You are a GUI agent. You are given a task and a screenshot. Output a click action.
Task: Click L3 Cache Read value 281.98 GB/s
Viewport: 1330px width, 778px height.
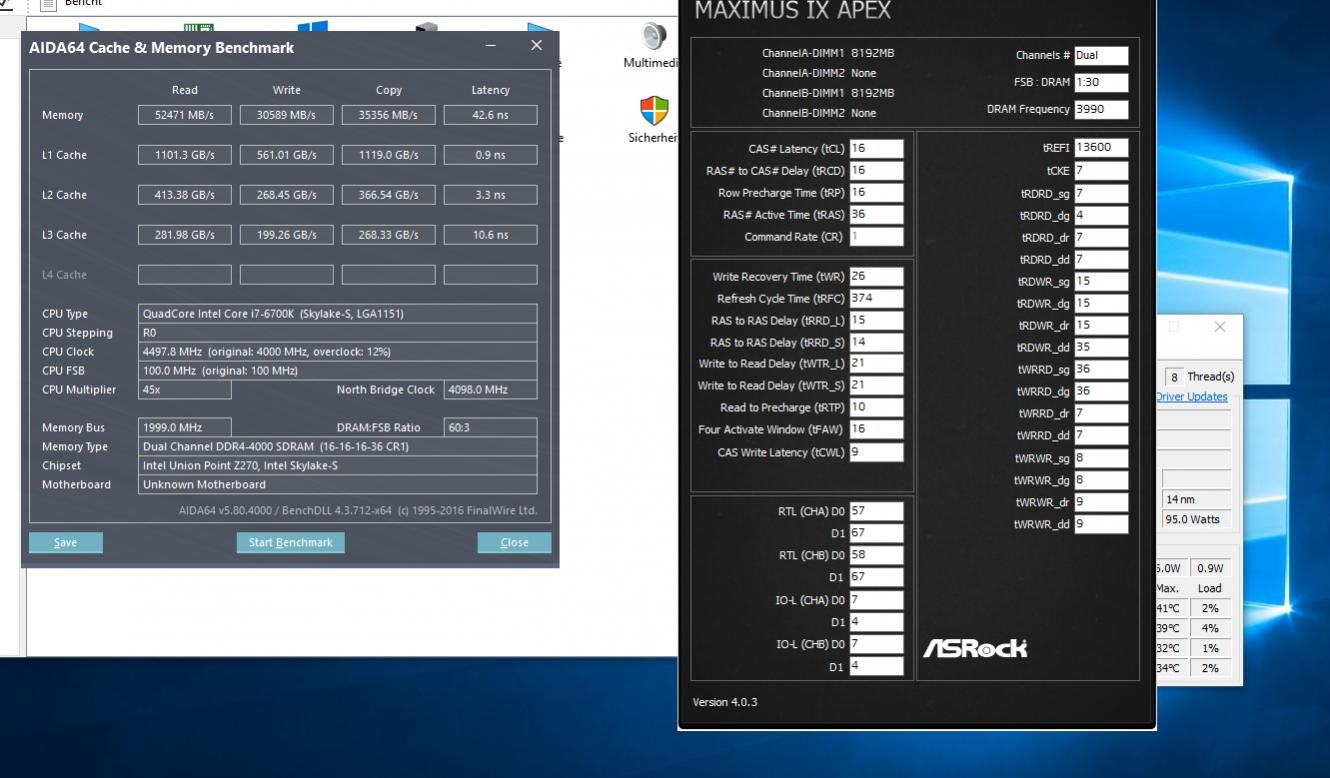coord(185,235)
